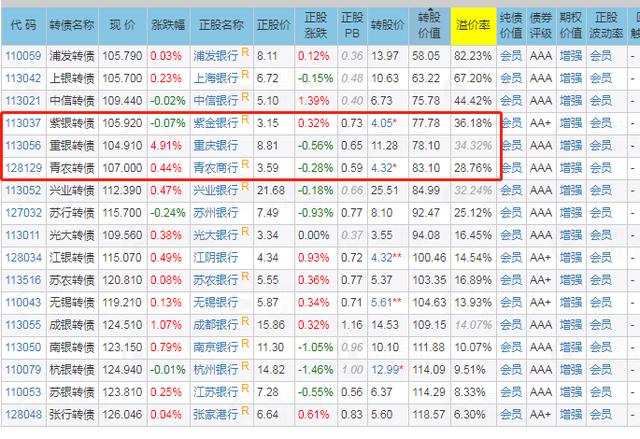Open 中信银行 stock link
This screenshot has height=439, width=640.
(x=216, y=100)
